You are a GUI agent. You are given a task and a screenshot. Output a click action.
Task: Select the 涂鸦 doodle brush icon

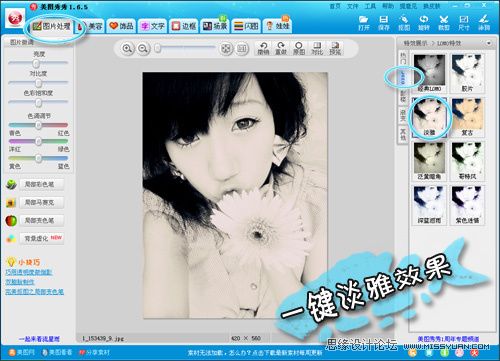coord(484,23)
